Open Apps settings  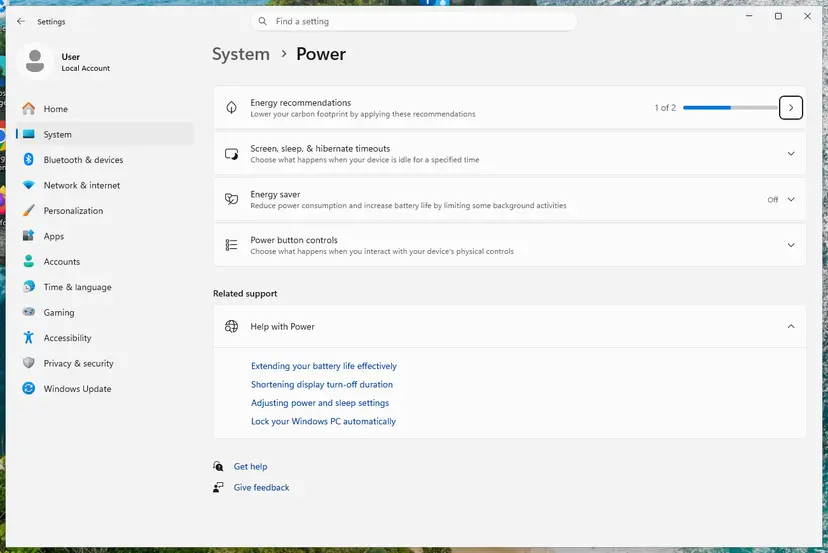pyautogui.click(x=105, y=236)
